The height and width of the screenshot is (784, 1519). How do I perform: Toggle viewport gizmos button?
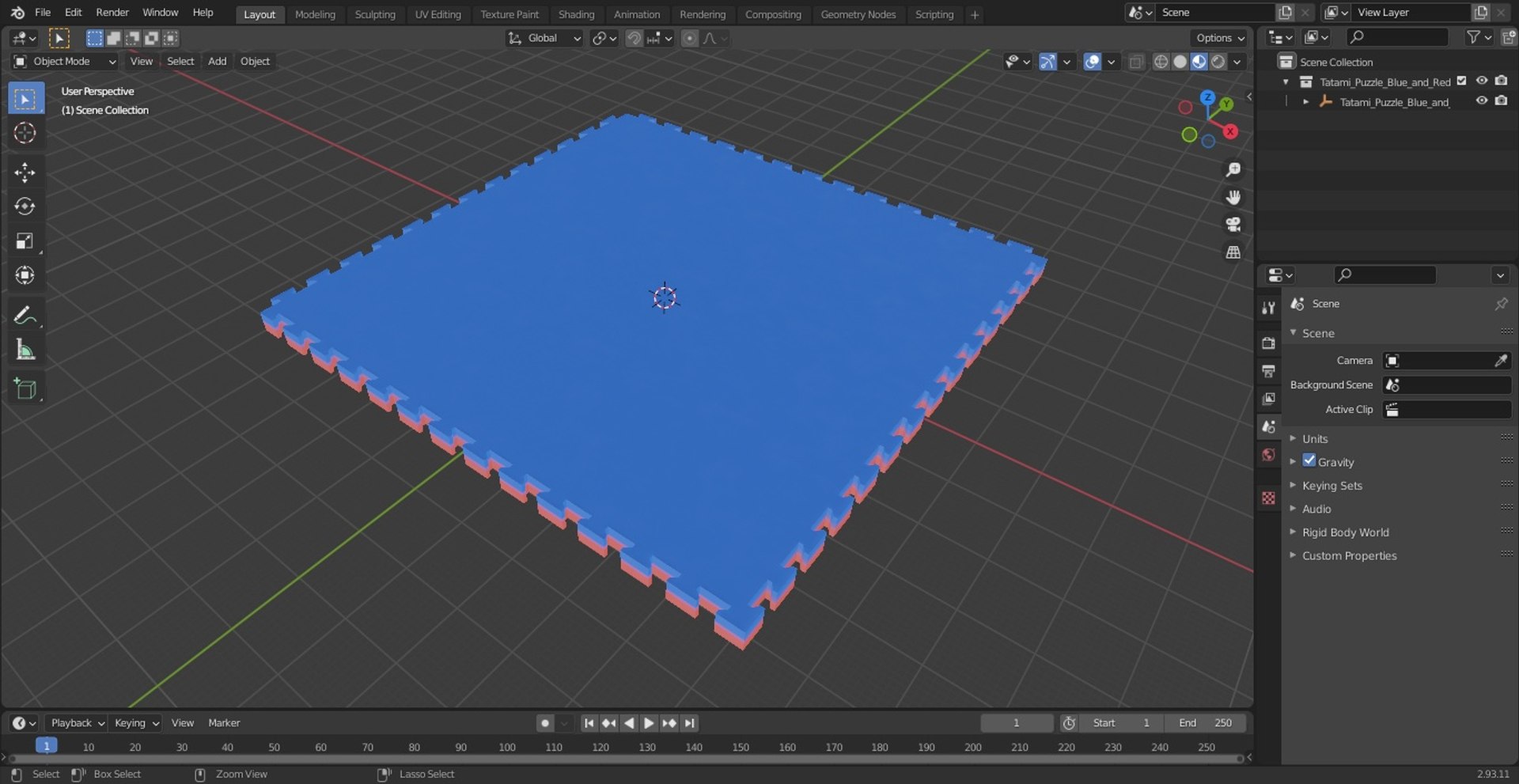1047,62
